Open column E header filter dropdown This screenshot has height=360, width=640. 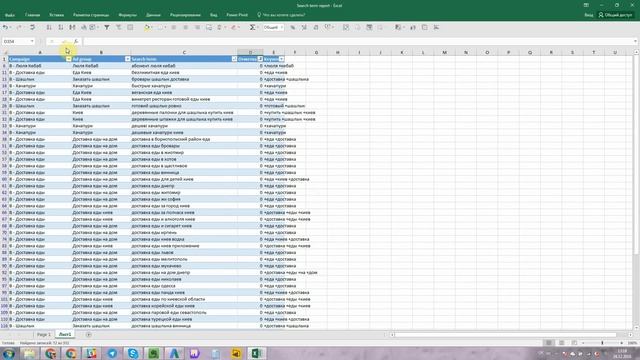coord(282,59)
